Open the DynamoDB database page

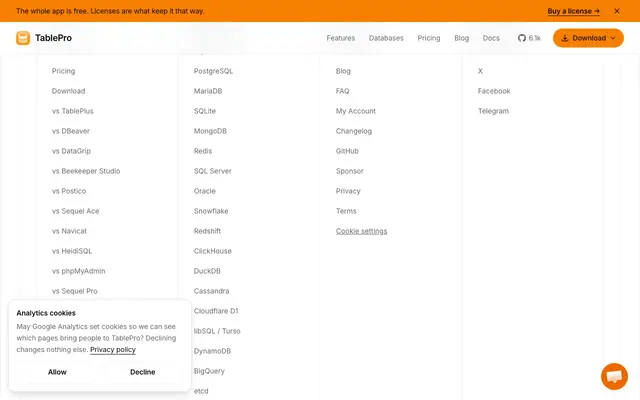tap(212, 351)
